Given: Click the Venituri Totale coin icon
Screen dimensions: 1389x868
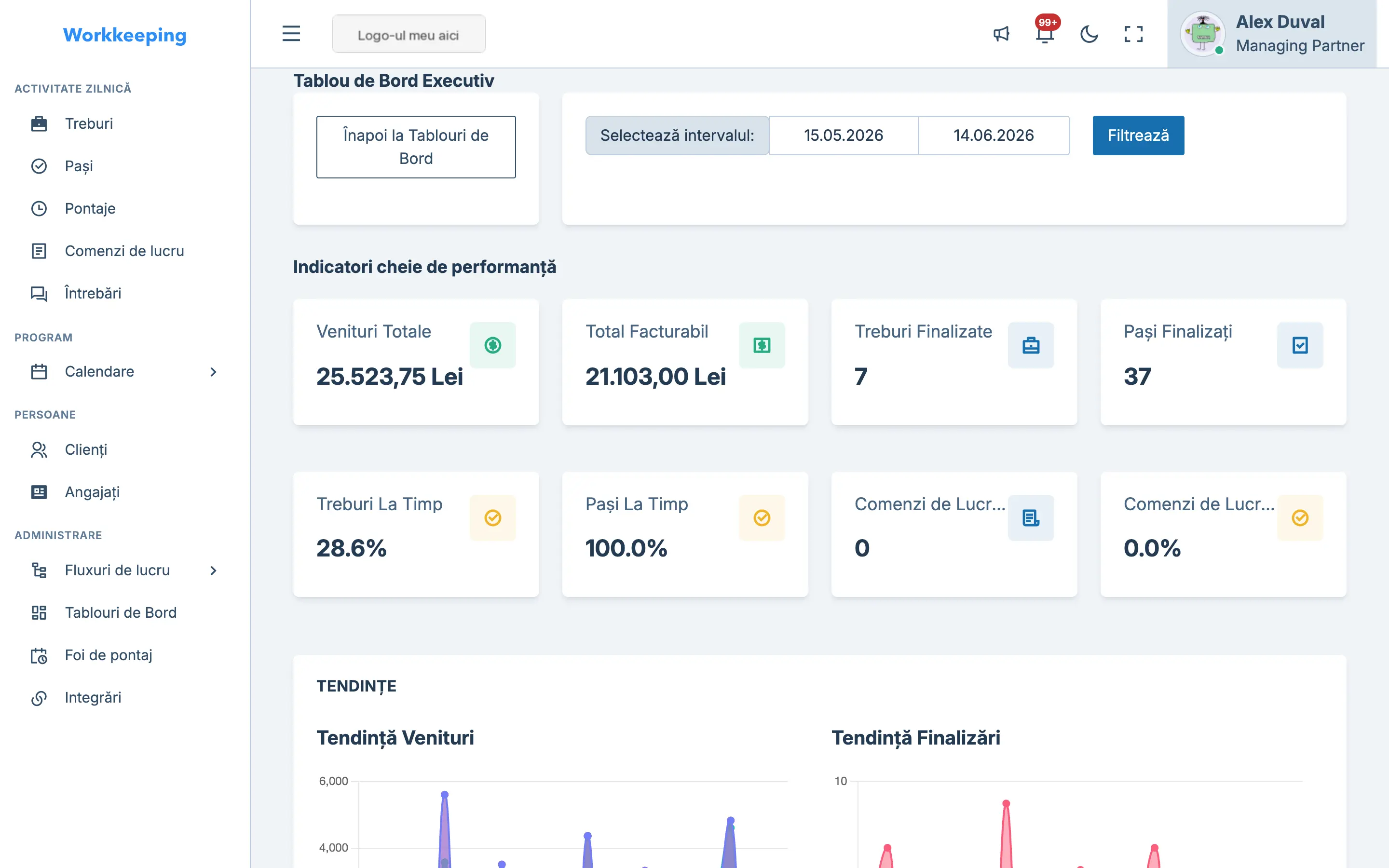Looking at the screenshot, I should tap(492, 345).
